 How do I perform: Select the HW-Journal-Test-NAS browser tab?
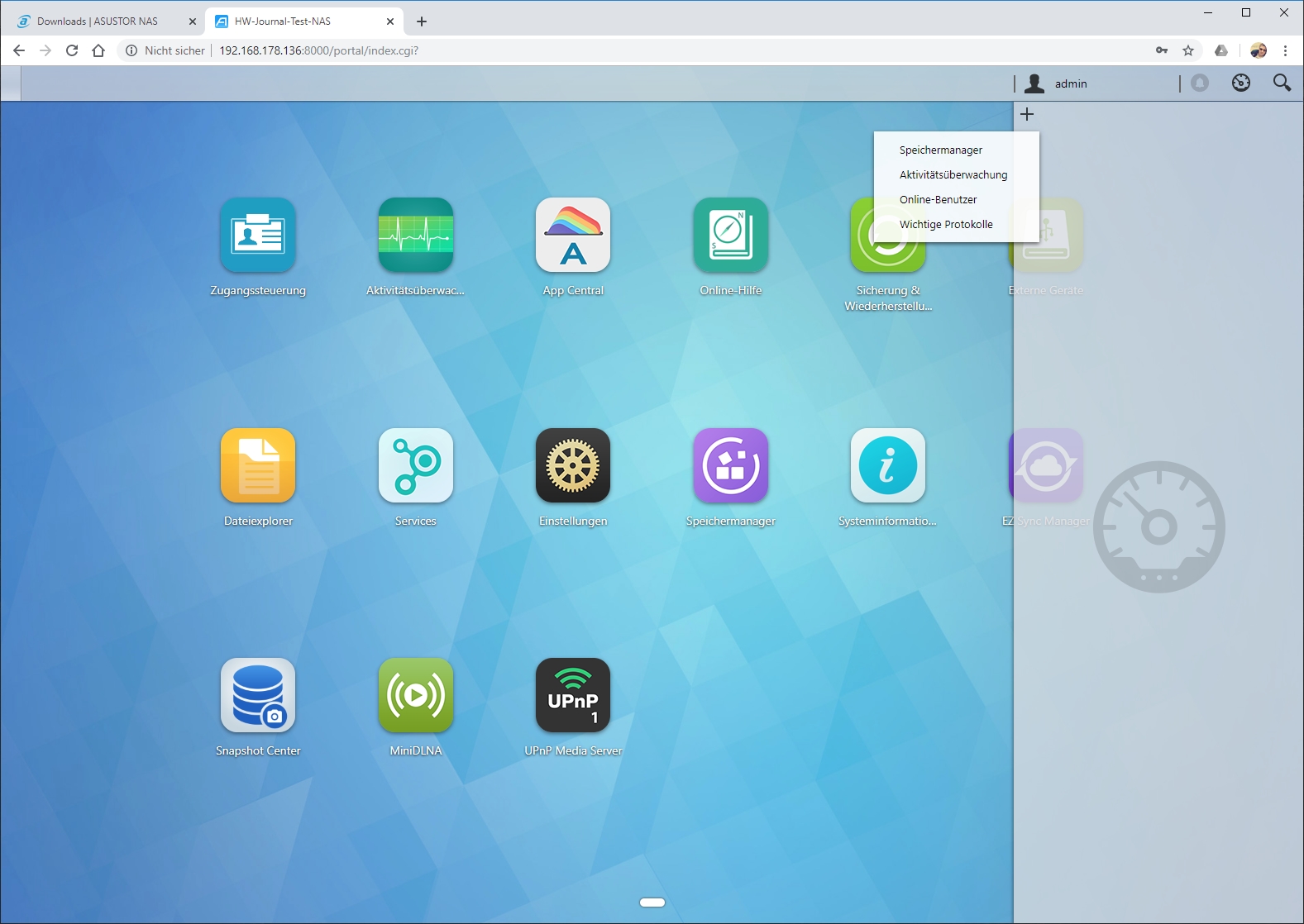point(304,21)
